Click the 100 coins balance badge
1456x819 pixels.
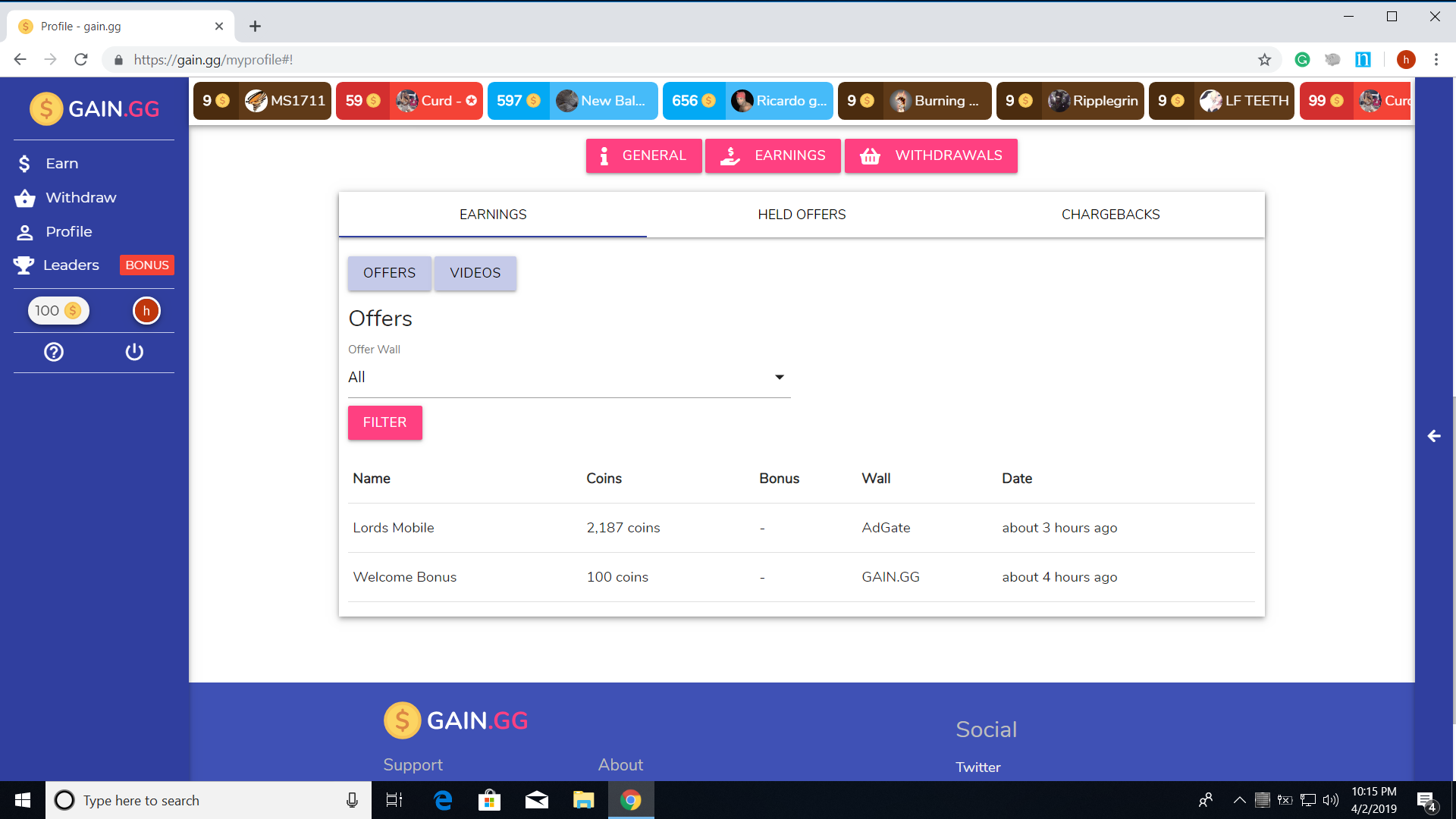tap(58, 311)
